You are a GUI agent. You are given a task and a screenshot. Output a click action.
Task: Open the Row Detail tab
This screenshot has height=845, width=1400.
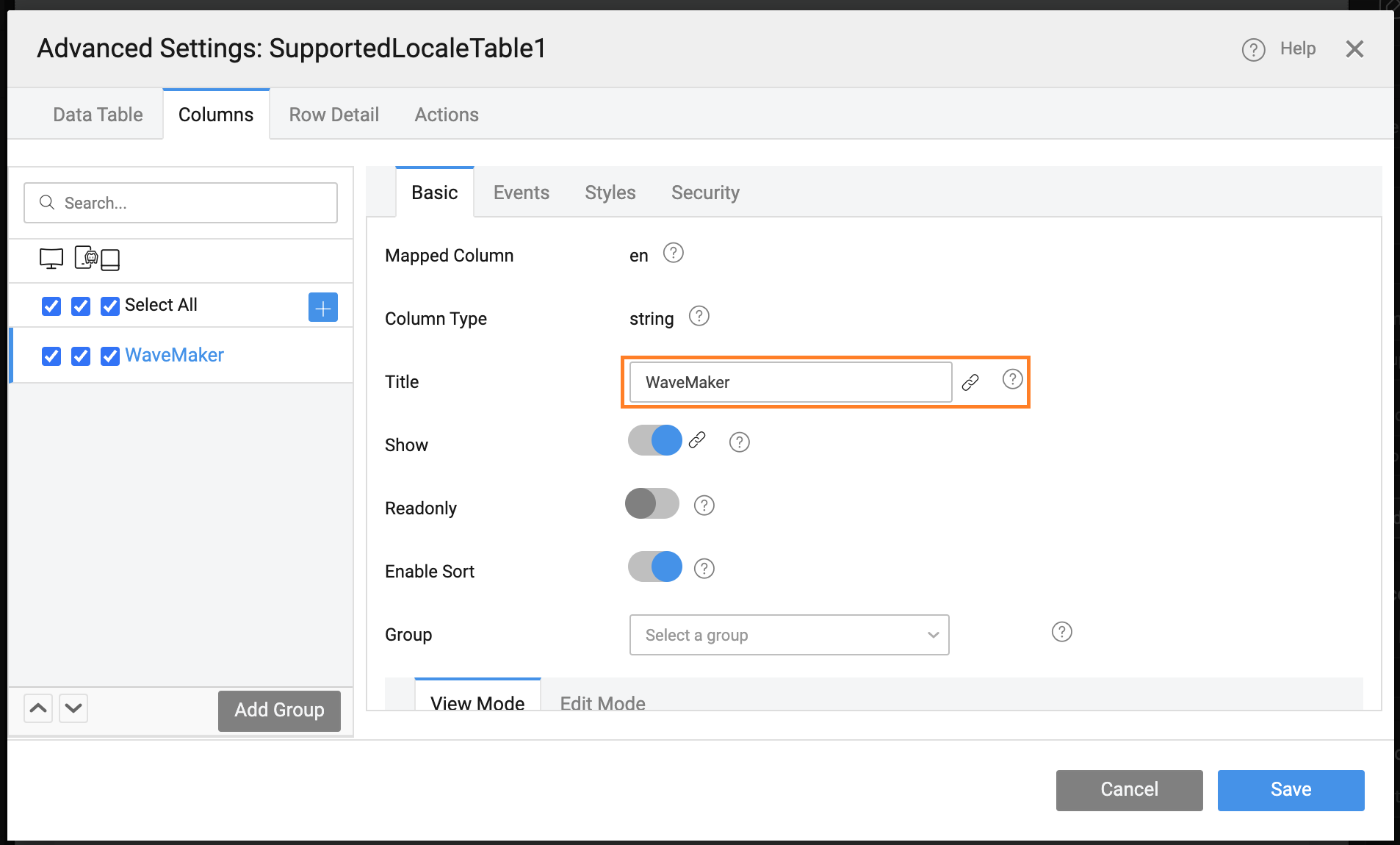pyautogui.click(x=333, y=115)
